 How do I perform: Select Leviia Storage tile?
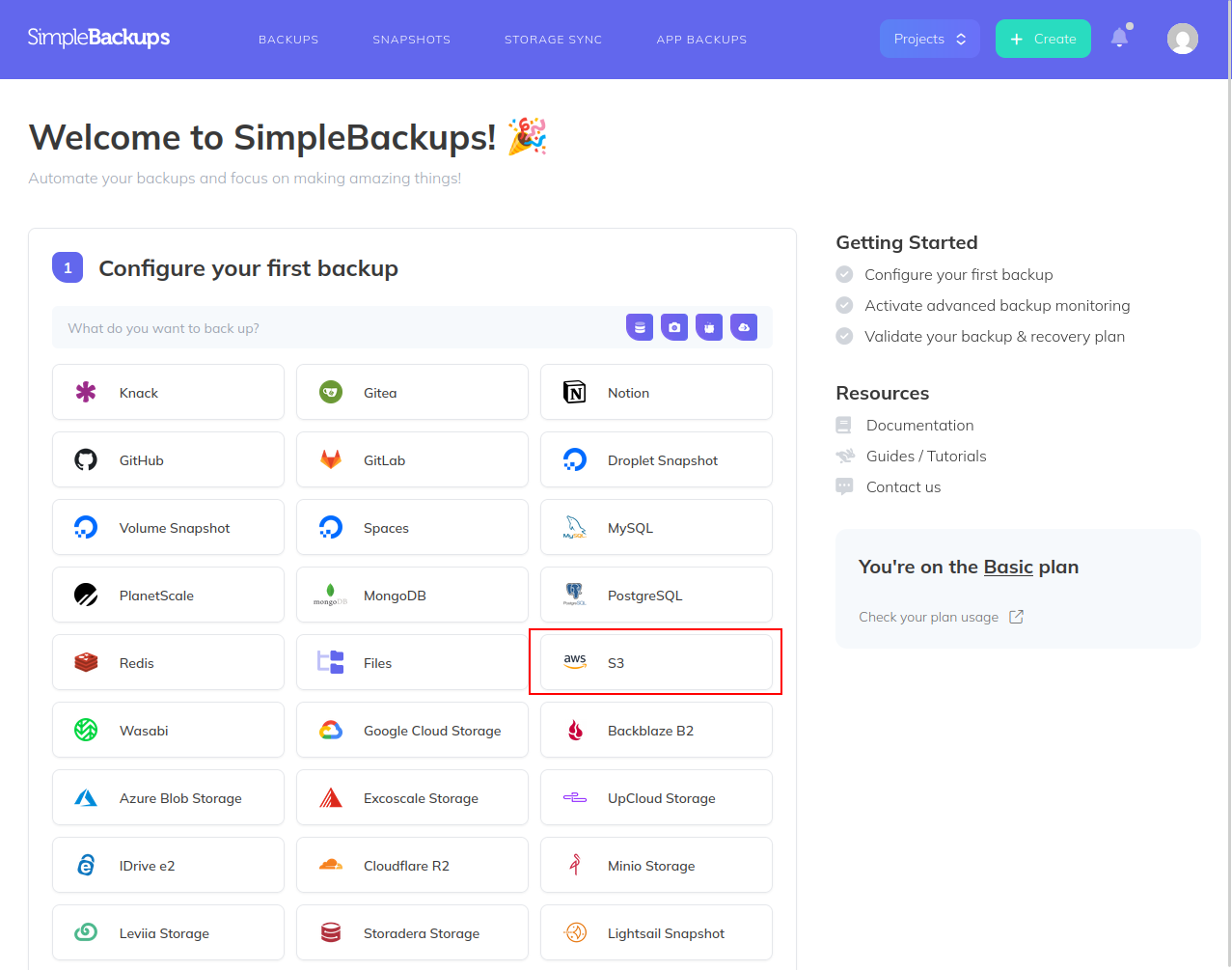pyautogui.click(x=168, y=932)
